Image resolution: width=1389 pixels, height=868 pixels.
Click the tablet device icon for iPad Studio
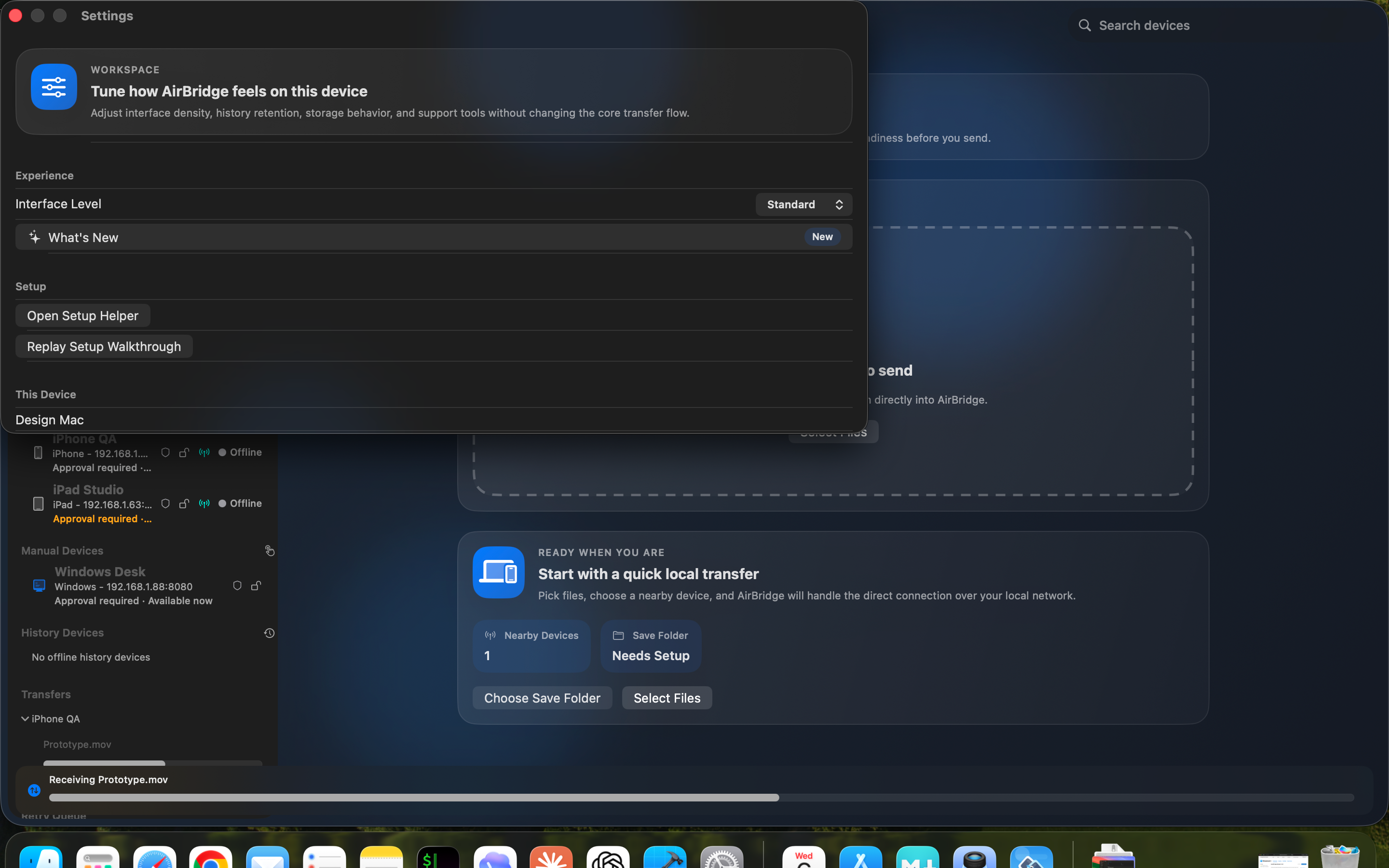pyautogui.click(x=38, y=504)
